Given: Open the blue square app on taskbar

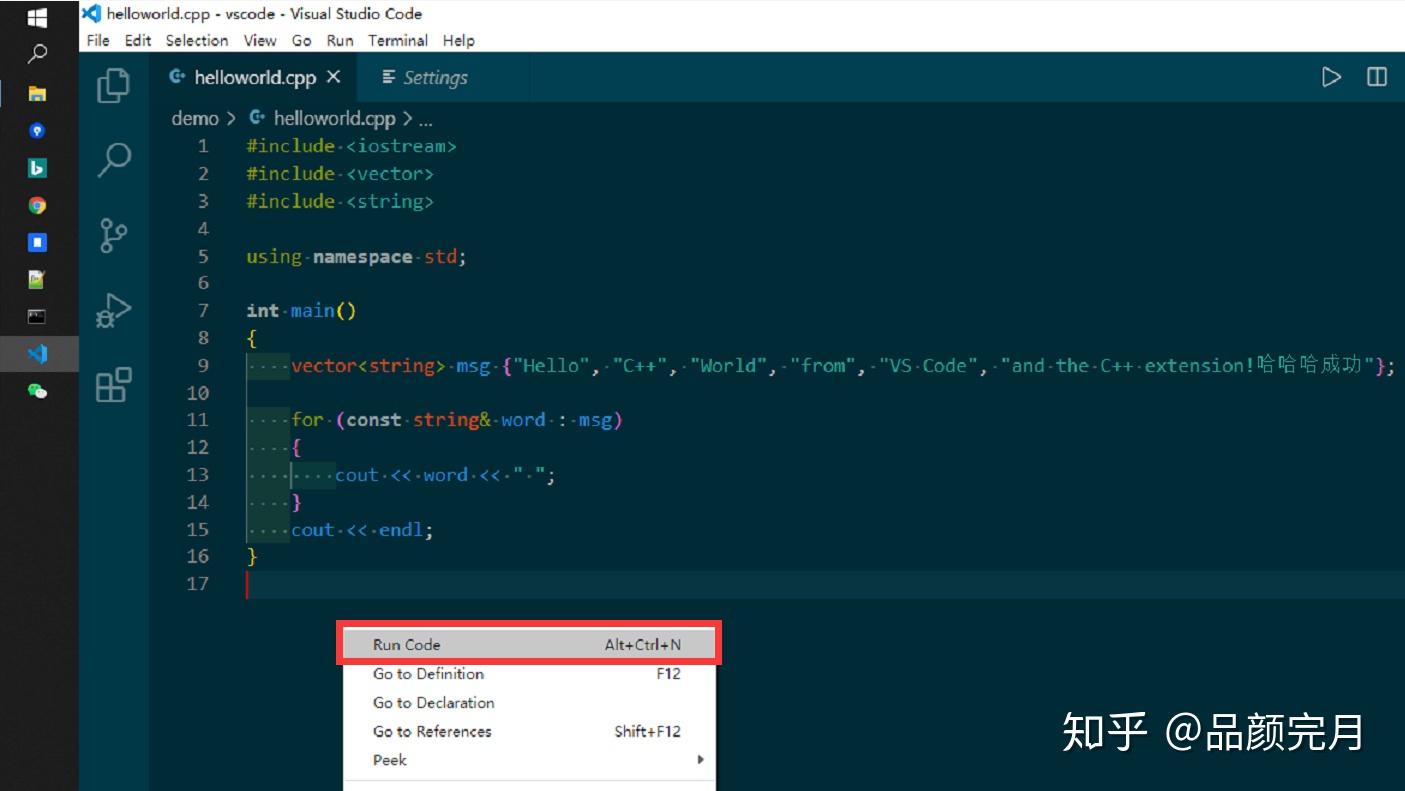Looking at the screenshot, I should point(37,242).
